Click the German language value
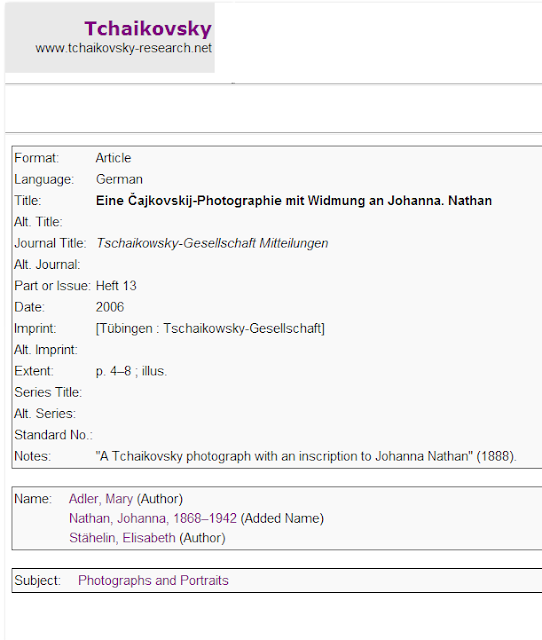Image resolution: width=542 pixels, height=640 pixels. [119, 180]
